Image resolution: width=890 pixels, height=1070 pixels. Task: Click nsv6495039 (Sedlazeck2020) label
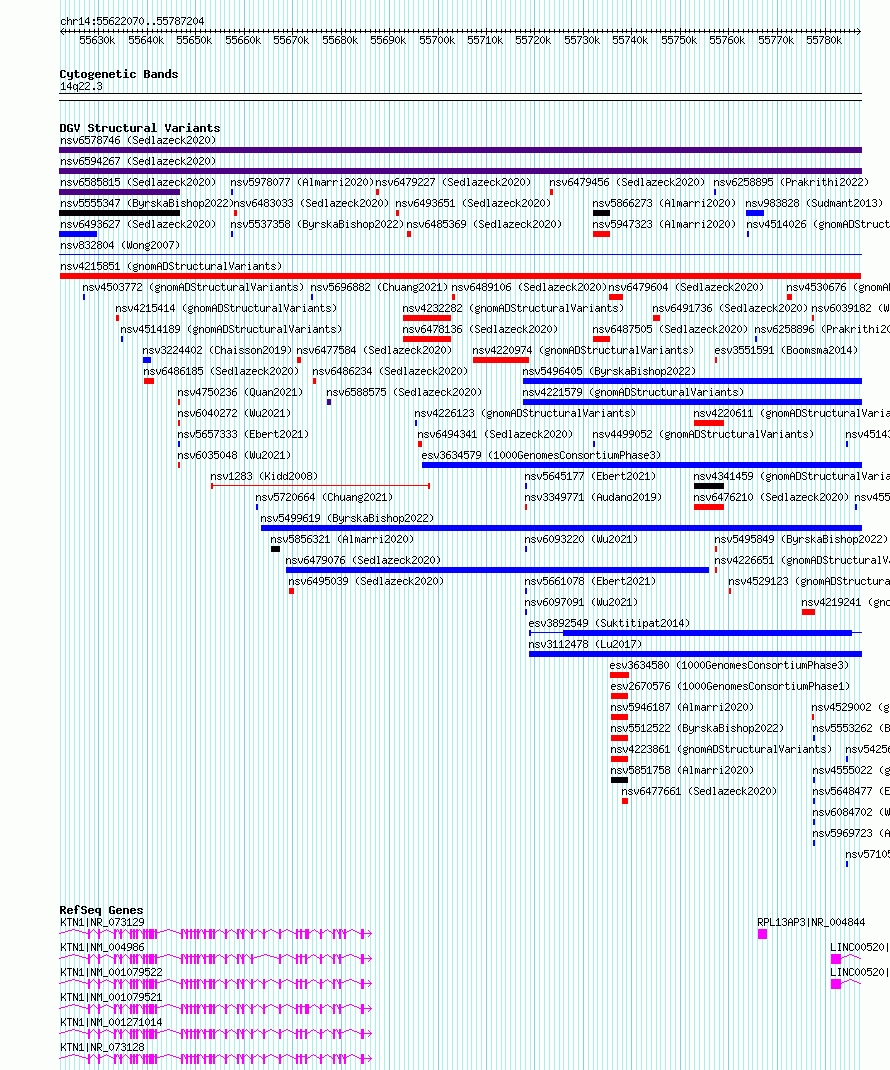(366, 582)
